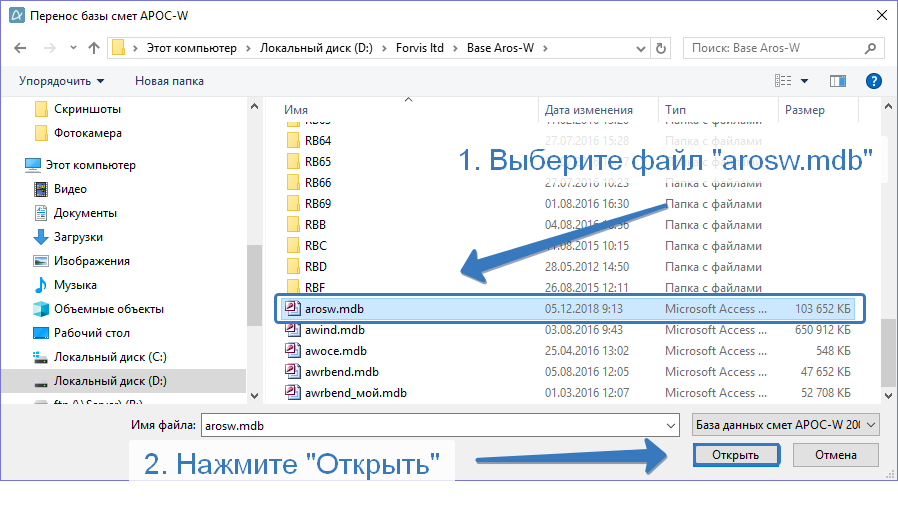
Task: Select the RBC folder
Action: (316, 246)
